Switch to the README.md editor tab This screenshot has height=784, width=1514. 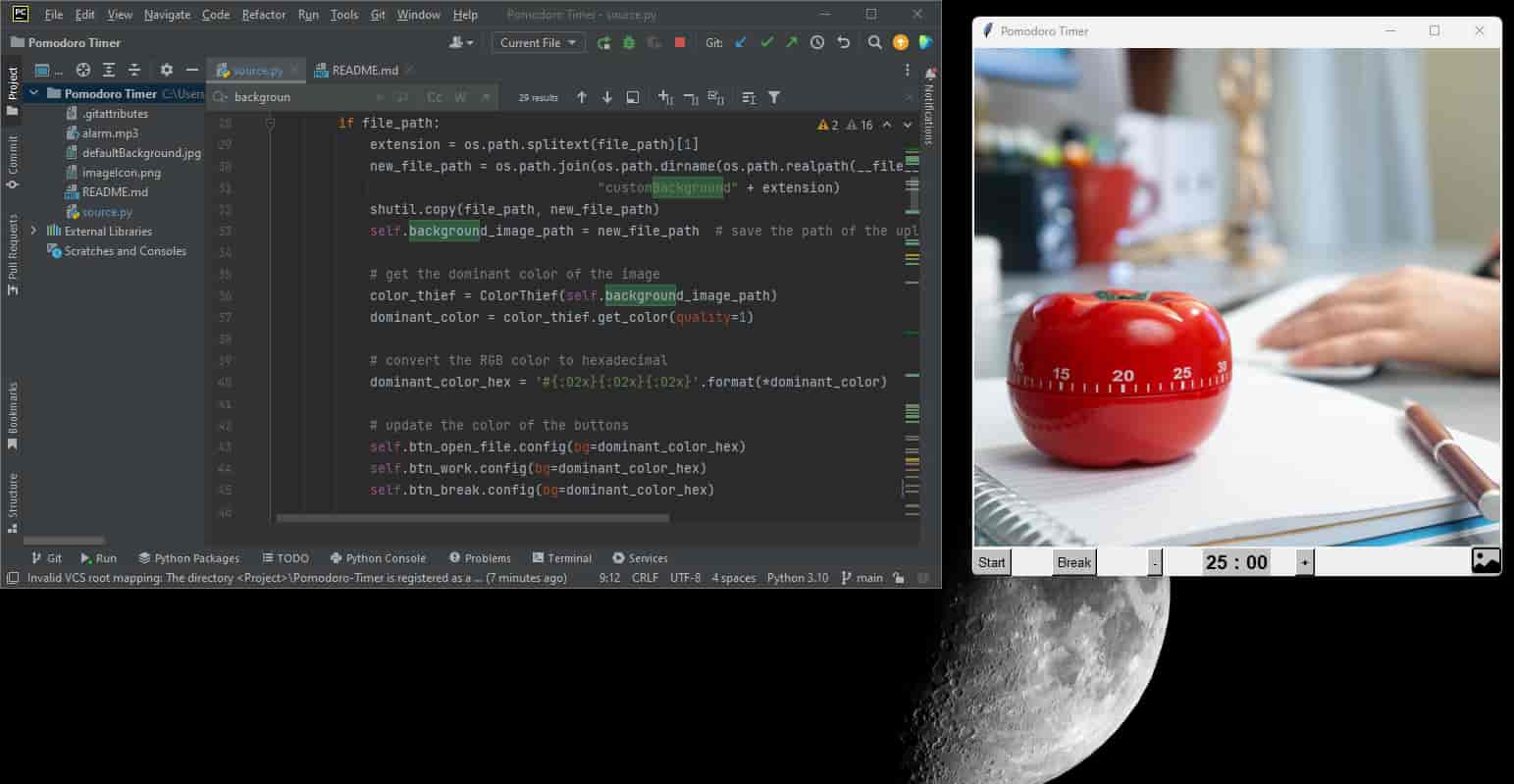pos(364,71)
